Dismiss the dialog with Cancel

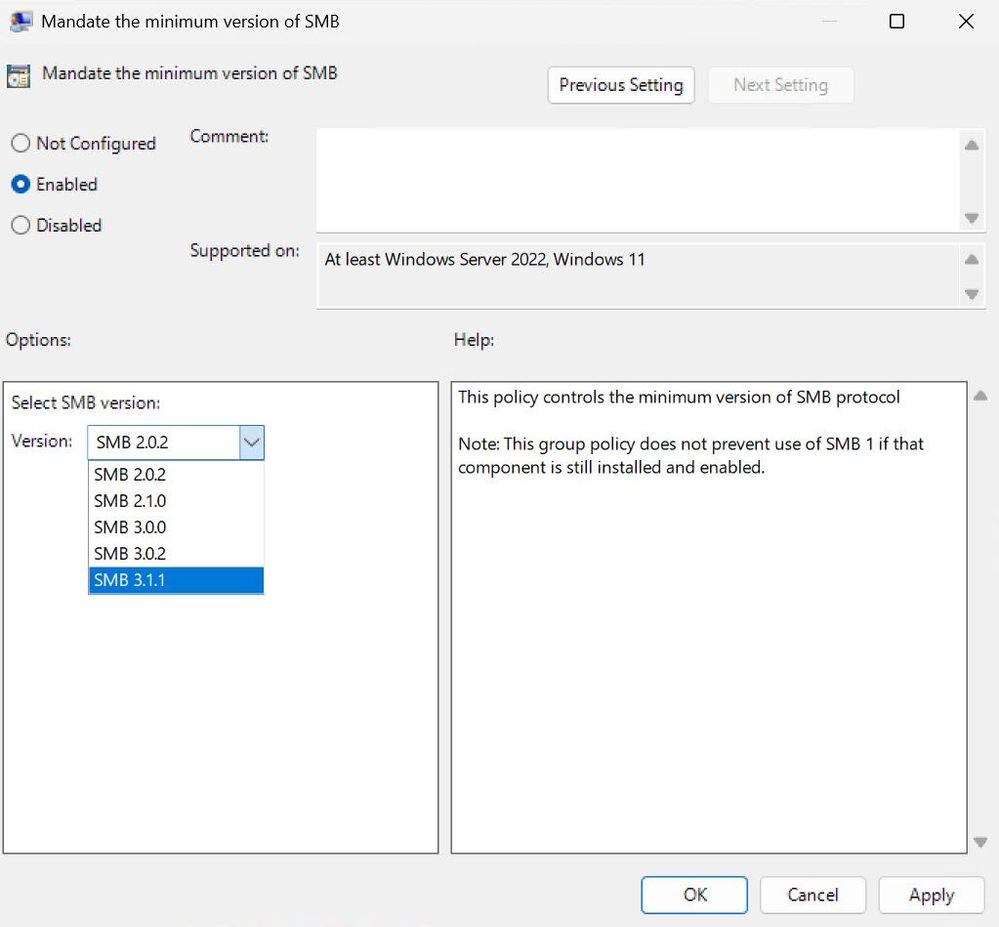click(x=812, y=895)
